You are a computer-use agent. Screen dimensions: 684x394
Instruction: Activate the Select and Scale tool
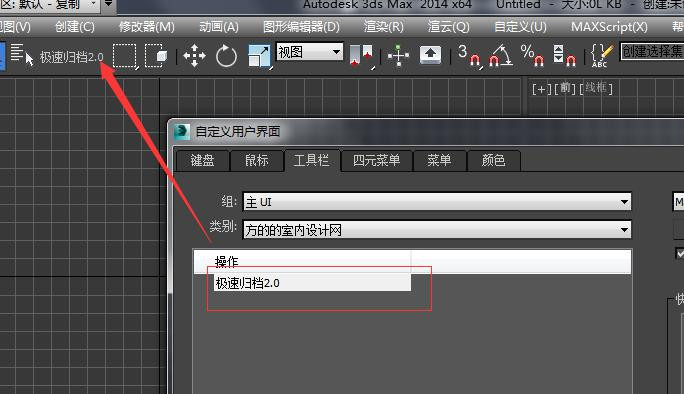[259, 56]
